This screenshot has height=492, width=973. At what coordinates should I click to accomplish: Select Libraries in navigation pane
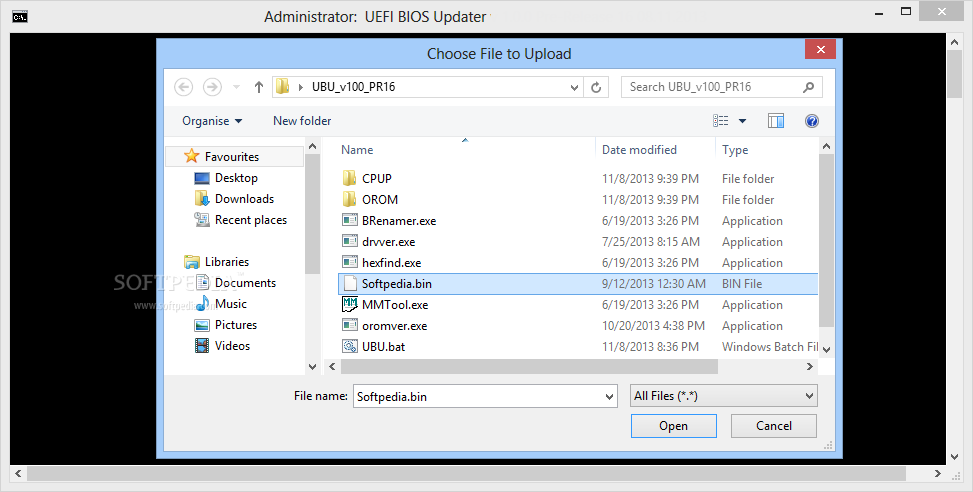tap(226, 262)
